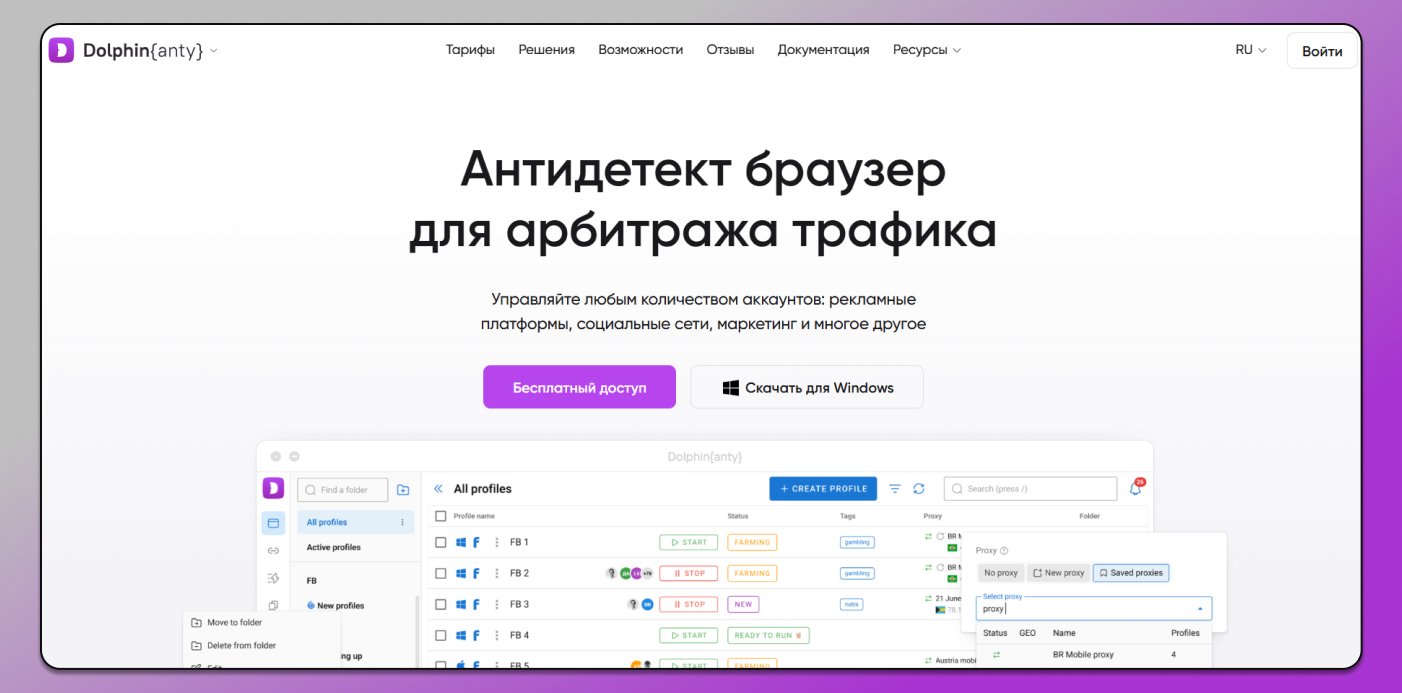Toggle select-all checkbox next to Profile name
Viewport: 1402px width, 693px height.
441,516
